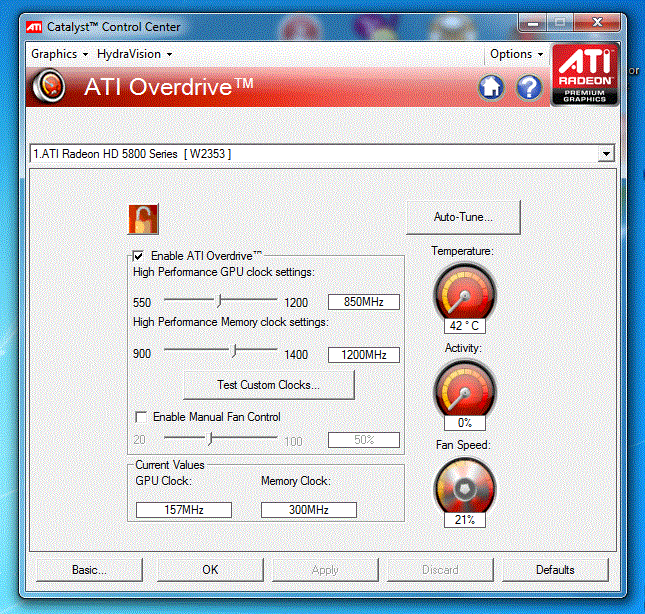The height and width of the screenshot is (614, 645).
Task: Click the 157MHz current GPU clock value
Action: click(x=184, y=510)
